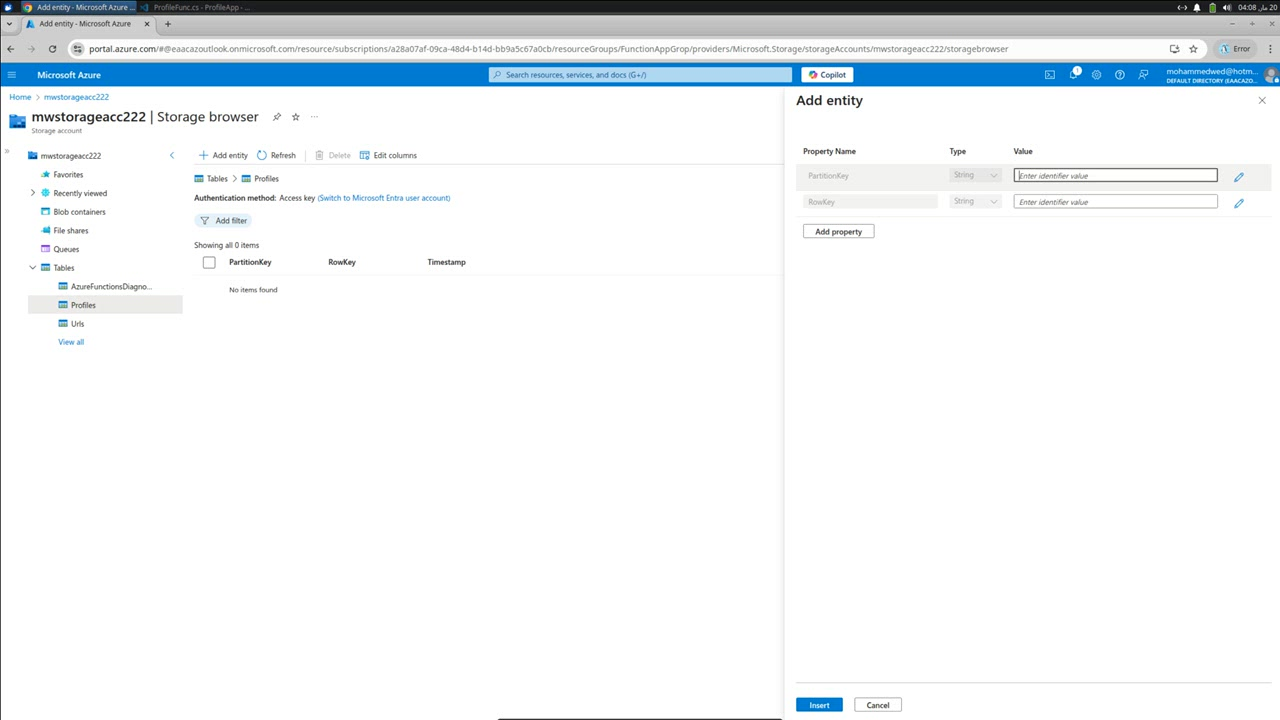Reload the page in the browser
This screenshot has width=1280, height=720.
(53, 48)
